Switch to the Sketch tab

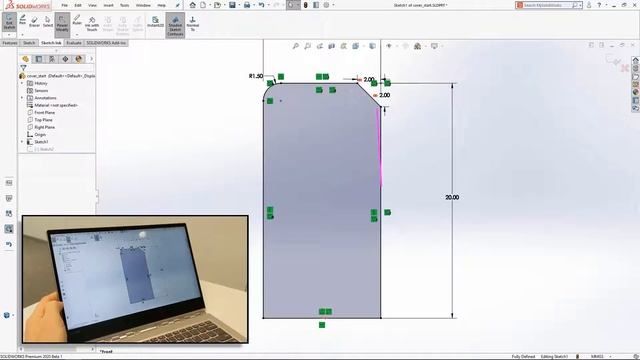click(x=29, y=43)
